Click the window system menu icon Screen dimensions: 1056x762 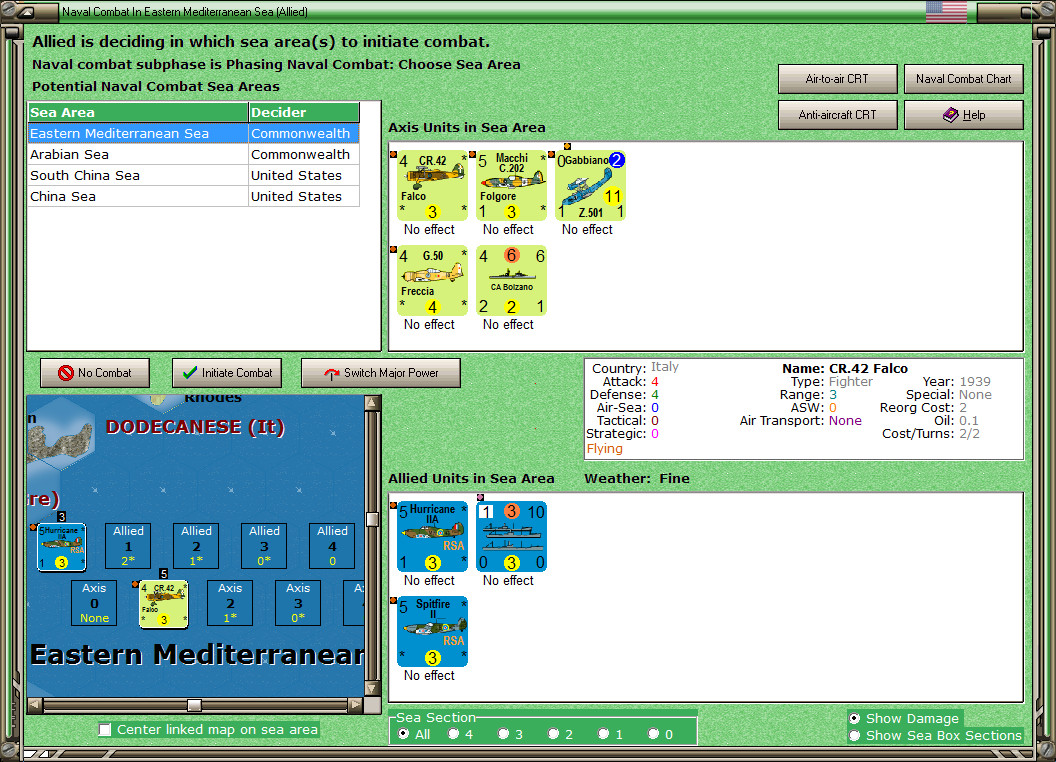[26, 11]
